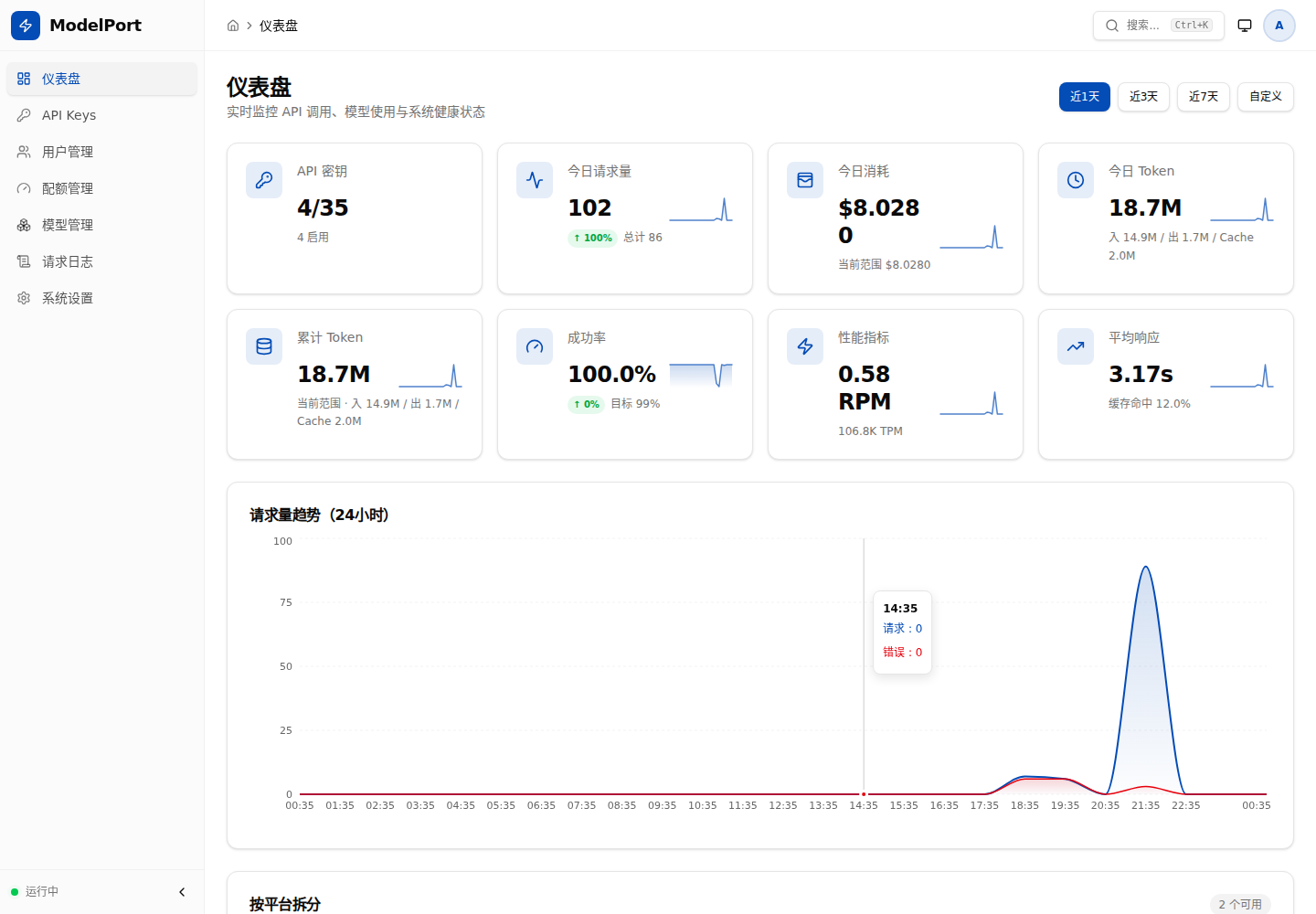Viewport: 1316px width, 914px height.
Task: Click the 仪表盘 breadcrumb text
Action: click(x=279, y=26)
